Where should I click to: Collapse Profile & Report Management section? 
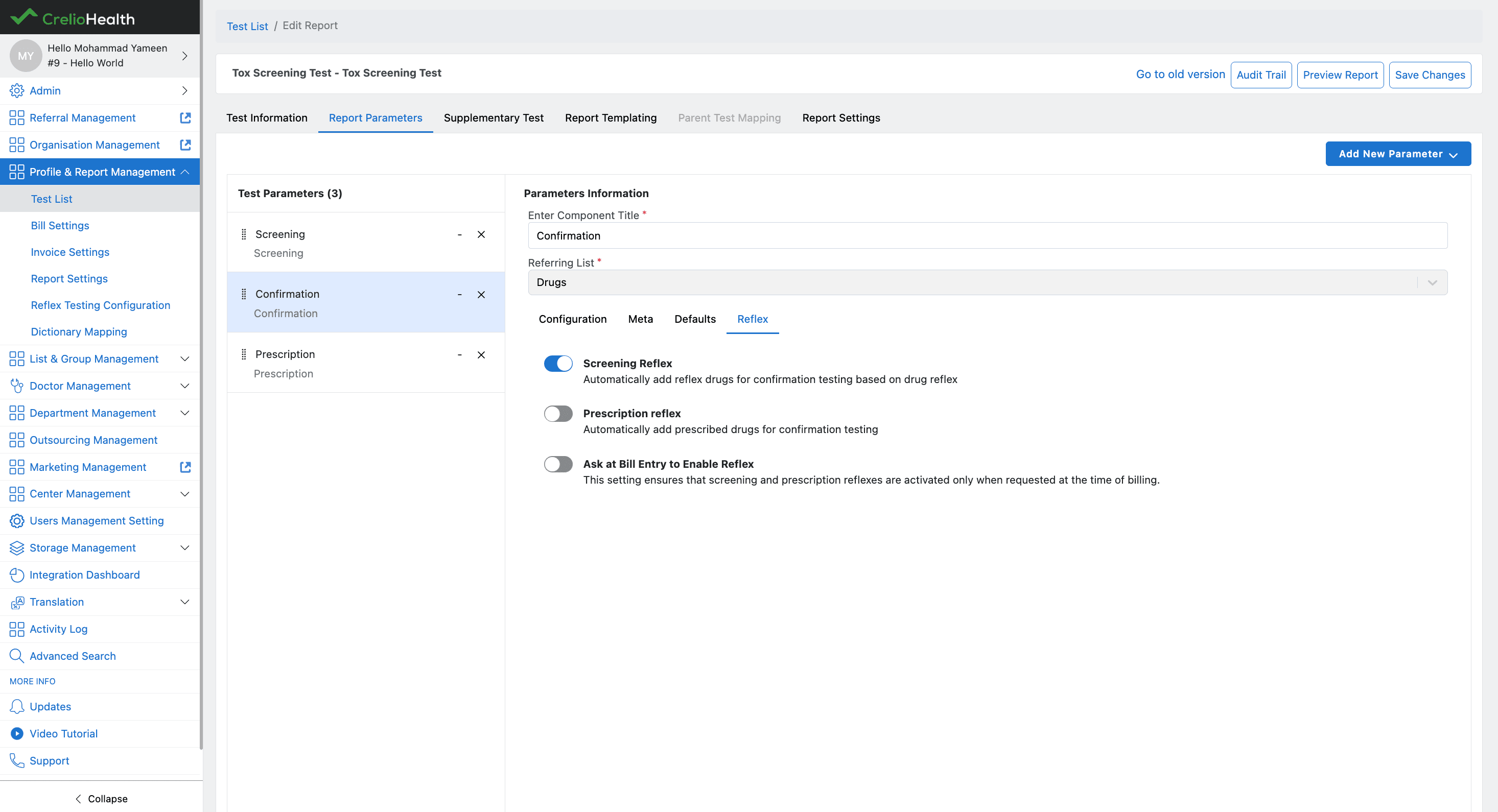click(184, 172)
